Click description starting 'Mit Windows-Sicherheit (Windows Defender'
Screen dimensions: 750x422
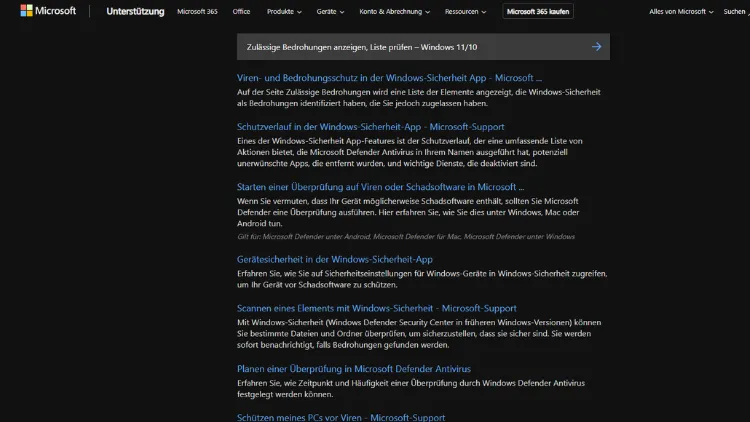click(x=419, y=333)
